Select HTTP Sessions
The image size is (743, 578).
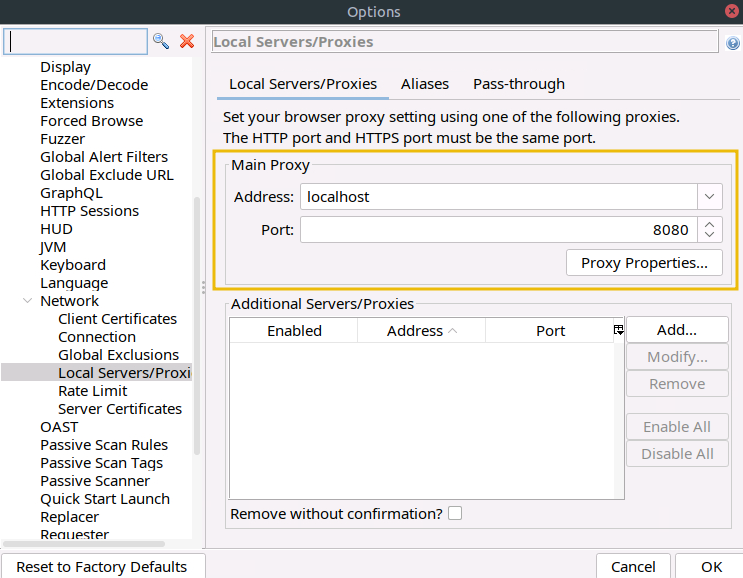90,211
